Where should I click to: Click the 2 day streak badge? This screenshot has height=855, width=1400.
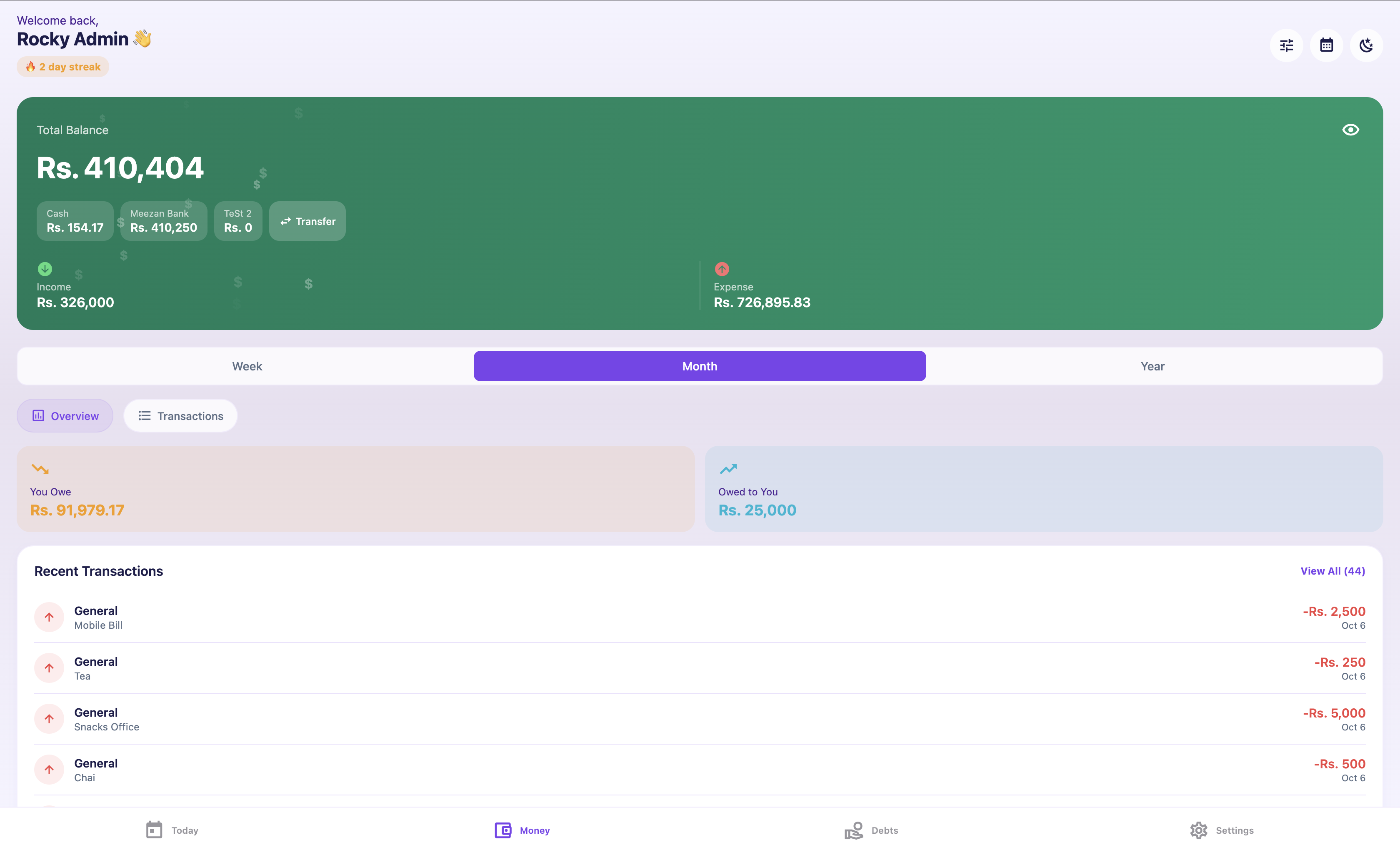coord(63,67)
